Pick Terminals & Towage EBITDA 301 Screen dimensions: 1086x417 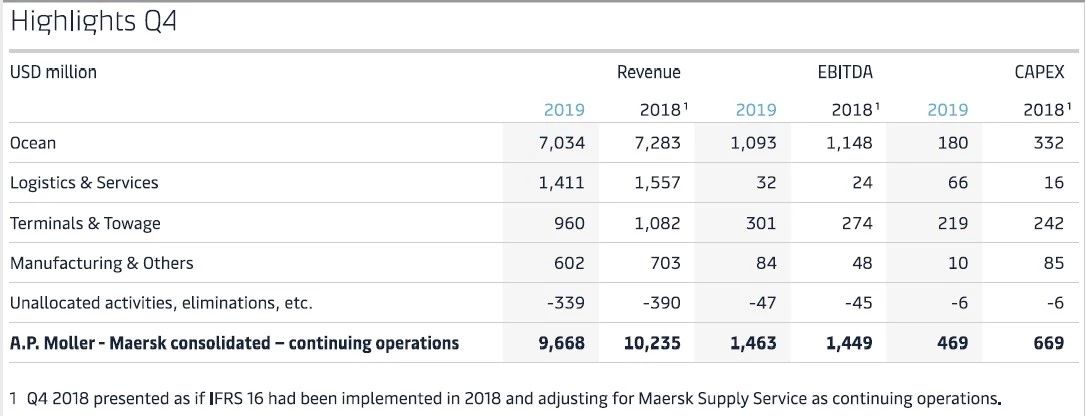coord(761,223)
